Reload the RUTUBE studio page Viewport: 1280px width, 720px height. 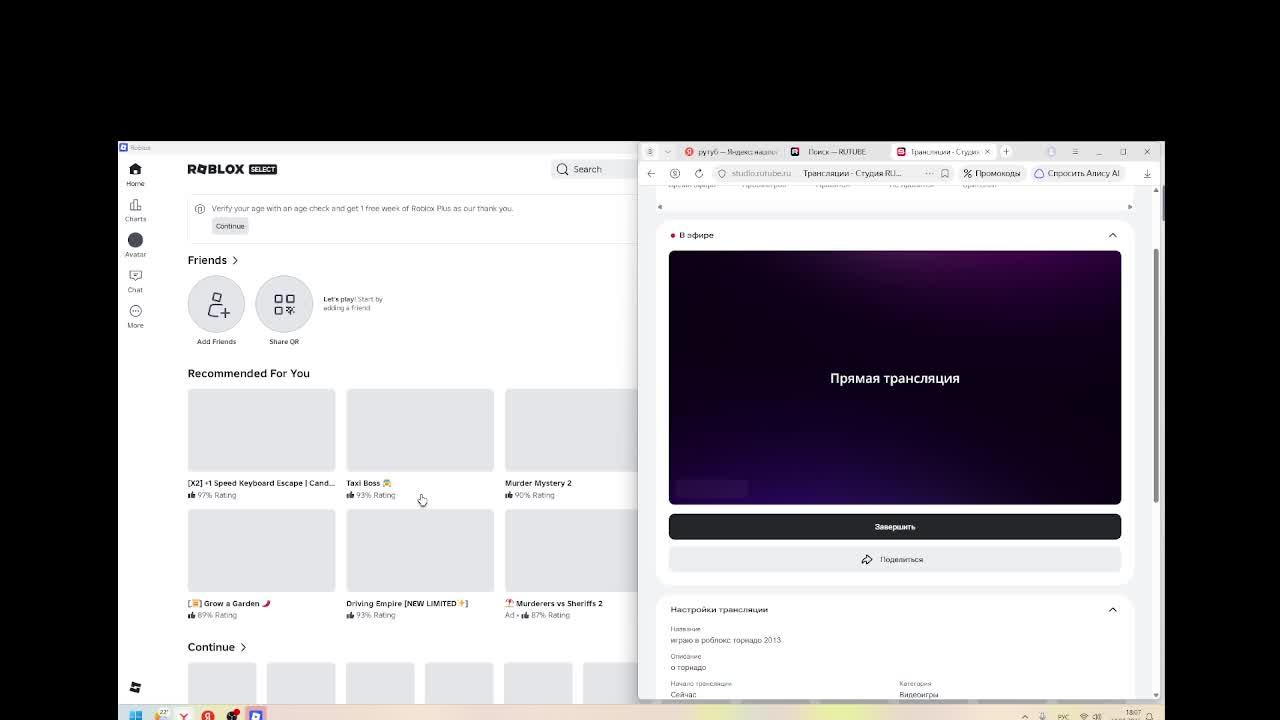pos(699,173)
